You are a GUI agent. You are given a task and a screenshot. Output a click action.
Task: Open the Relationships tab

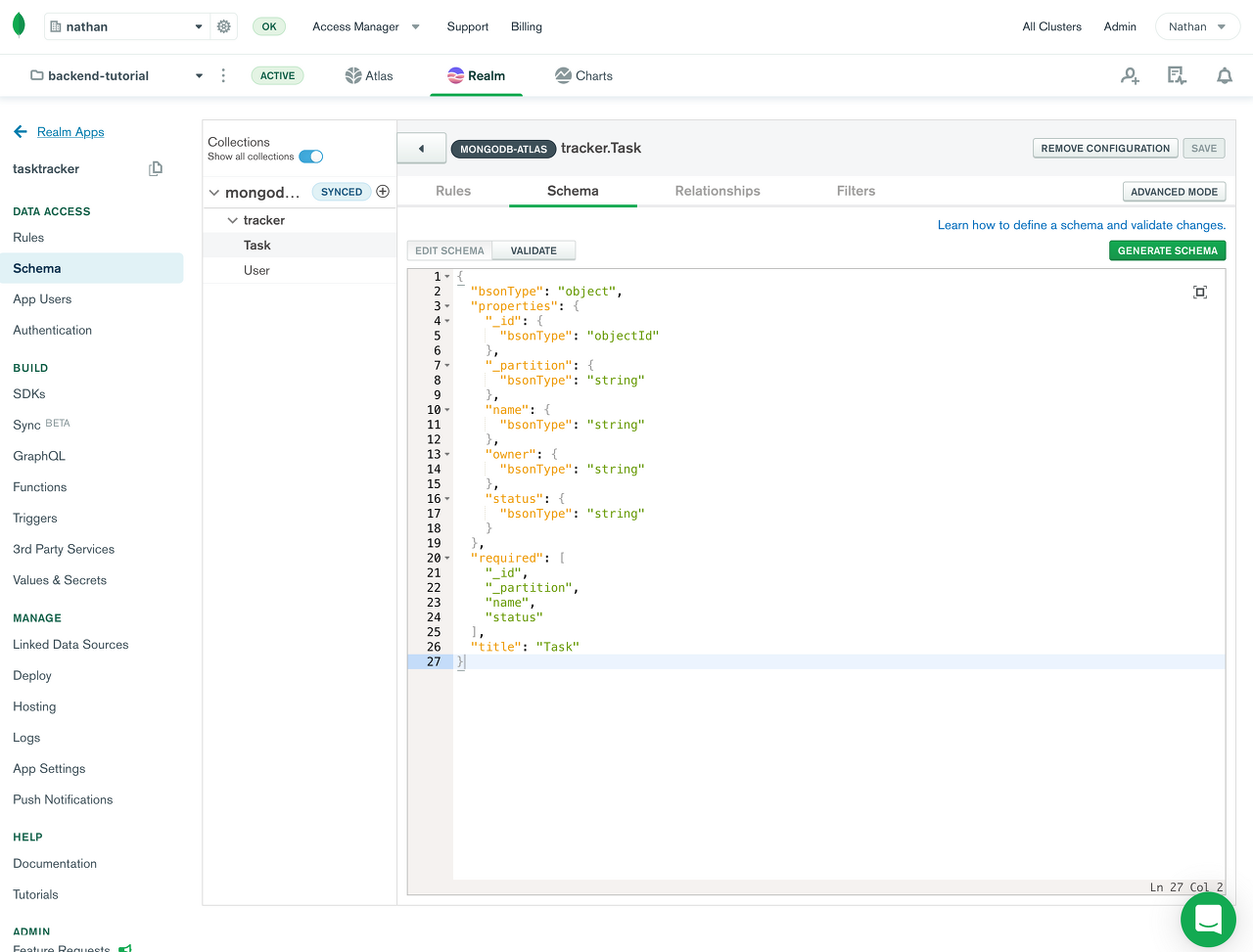pos(718,191)
